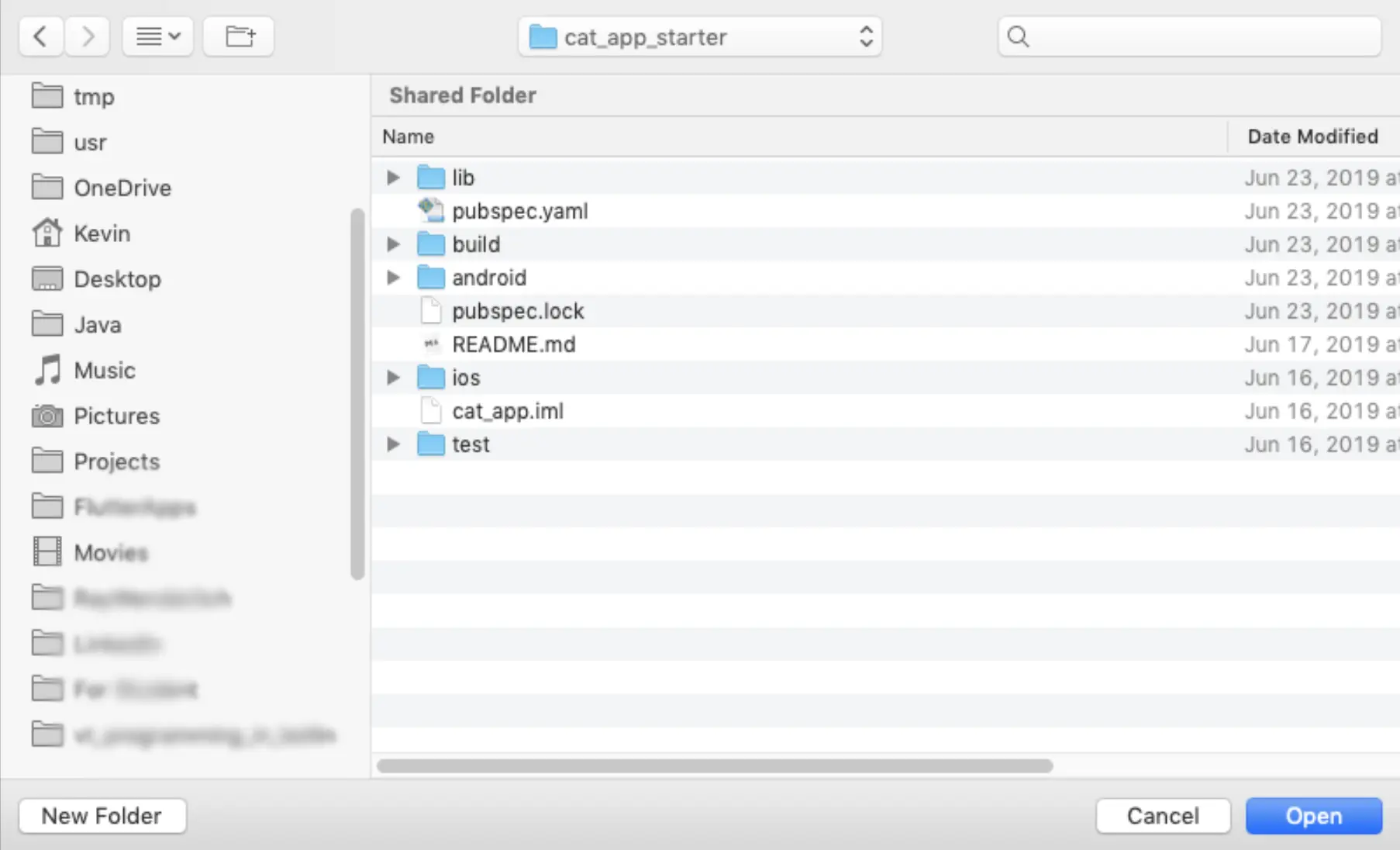Image resolution: width=1400 pixels, height=850 pixels.
Task: Select the pubspec.yaml file name
Action: click(520, 211)
